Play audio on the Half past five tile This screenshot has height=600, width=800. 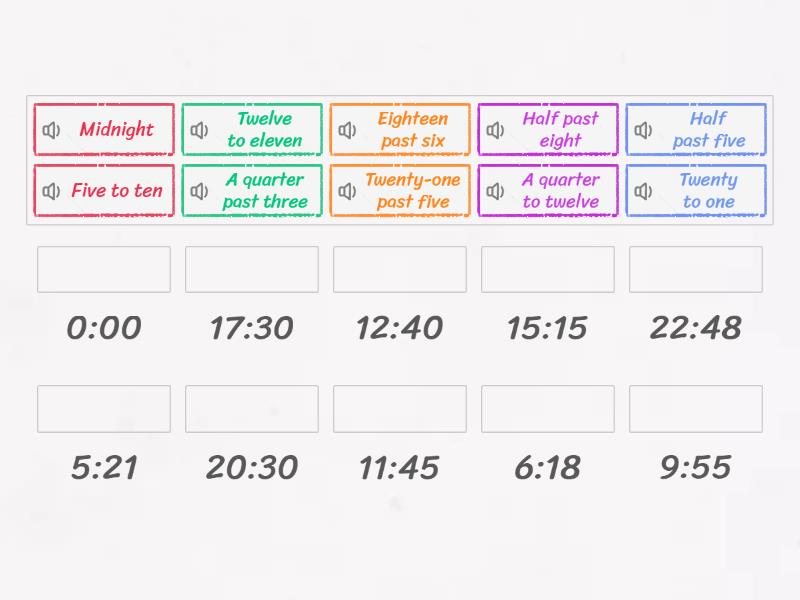click(x=643, y=129)
